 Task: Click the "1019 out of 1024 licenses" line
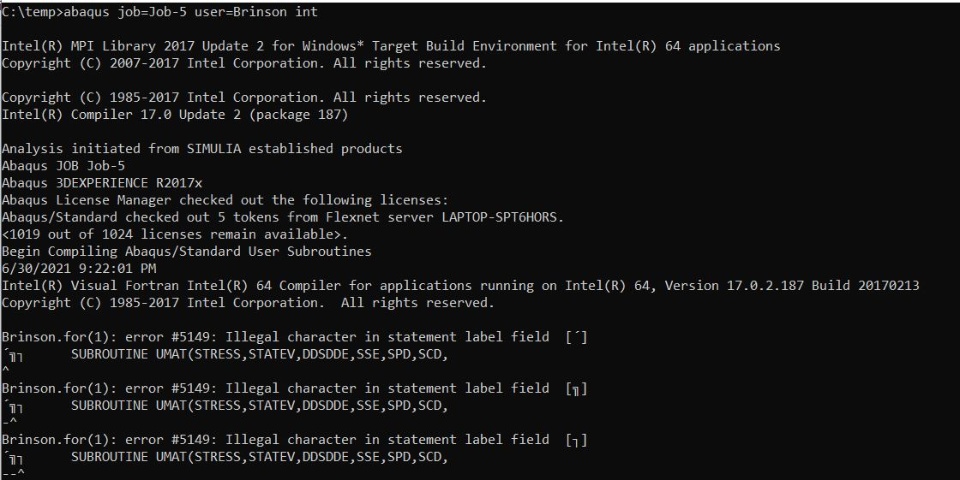pyautogui.click(x=175, y=234)
